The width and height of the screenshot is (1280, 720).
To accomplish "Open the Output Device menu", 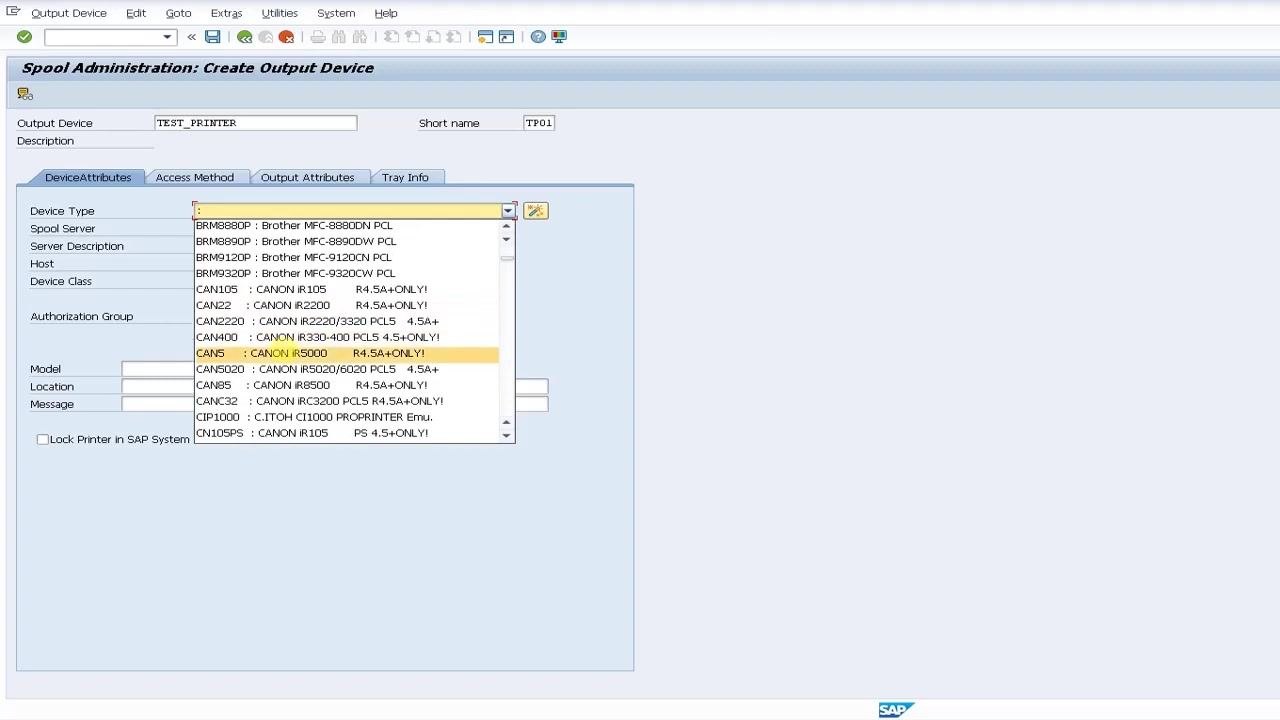I will point(69,13).
